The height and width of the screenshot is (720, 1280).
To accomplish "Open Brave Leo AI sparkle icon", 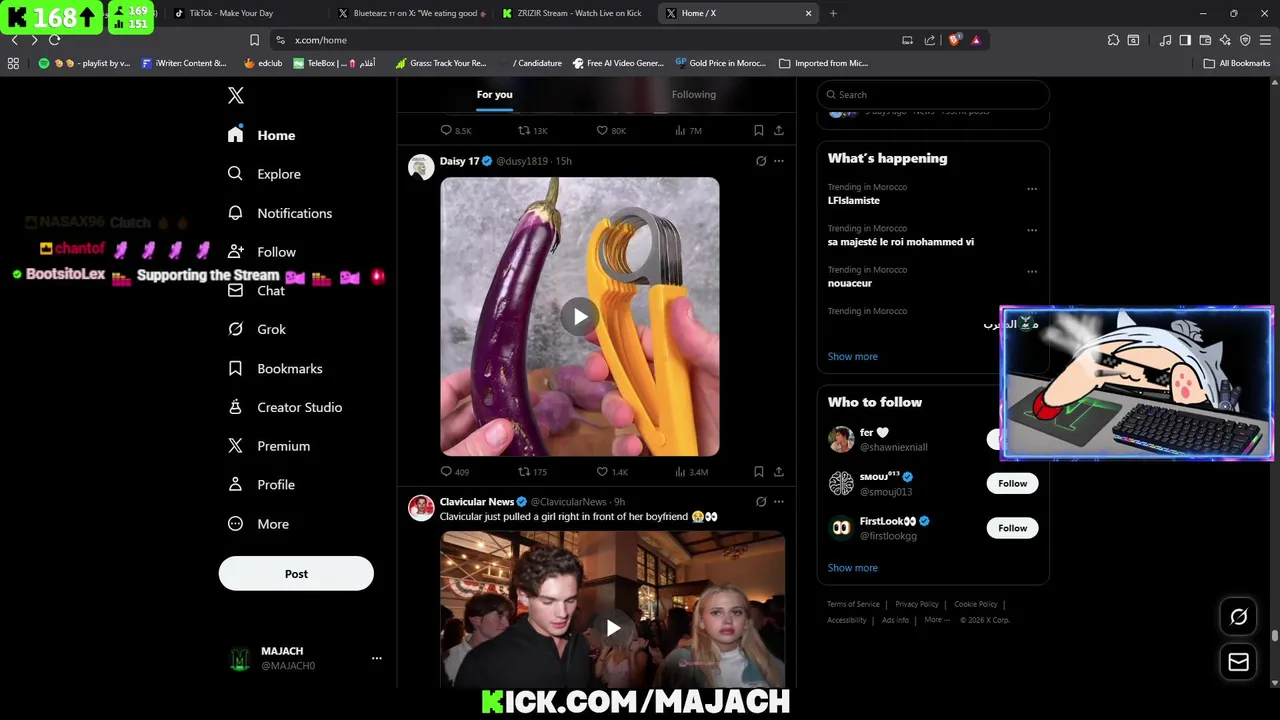I will [x=1225, y=40].
